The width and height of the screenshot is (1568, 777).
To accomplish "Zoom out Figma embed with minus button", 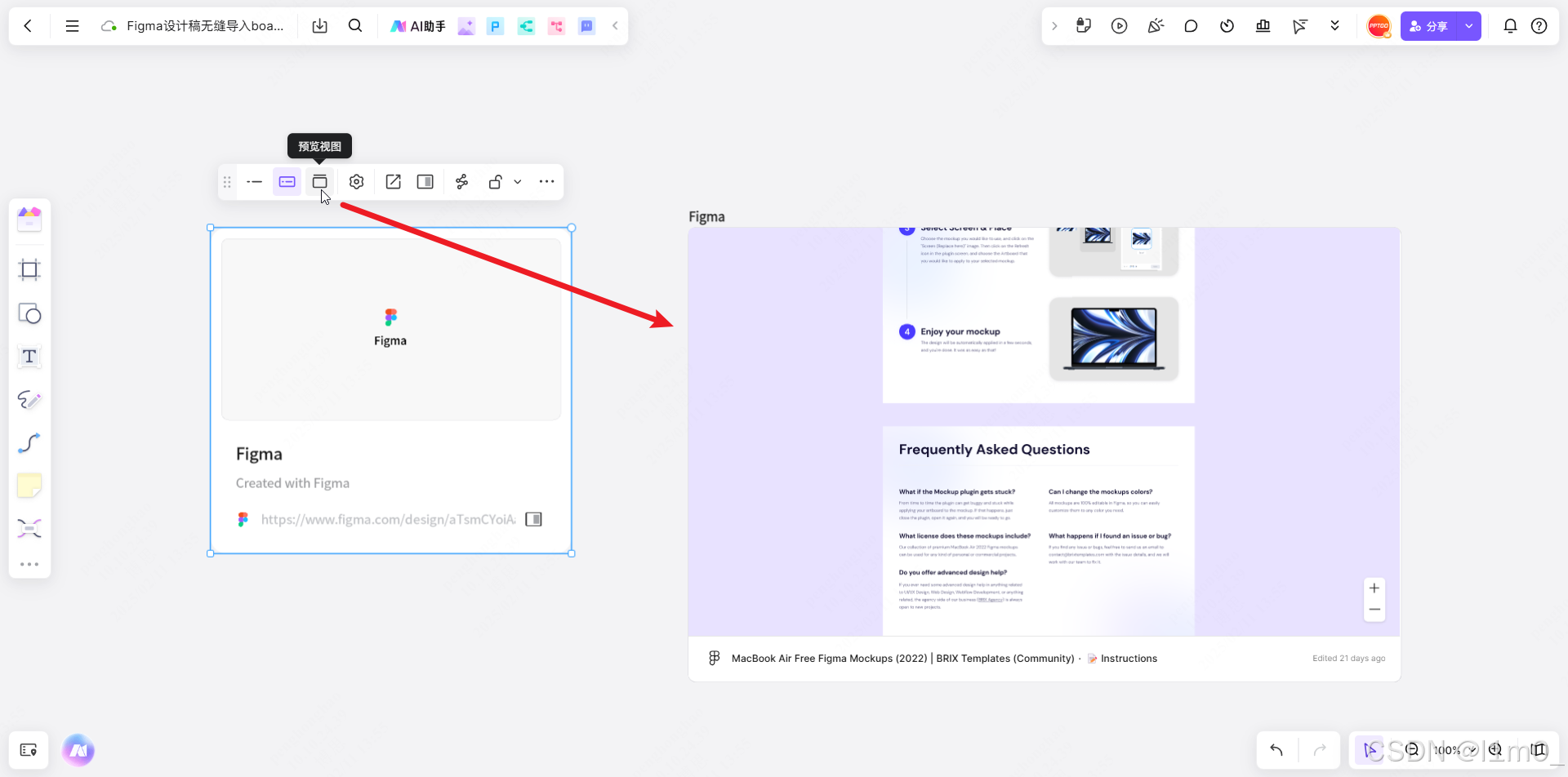I will (x=1374, y=610).
